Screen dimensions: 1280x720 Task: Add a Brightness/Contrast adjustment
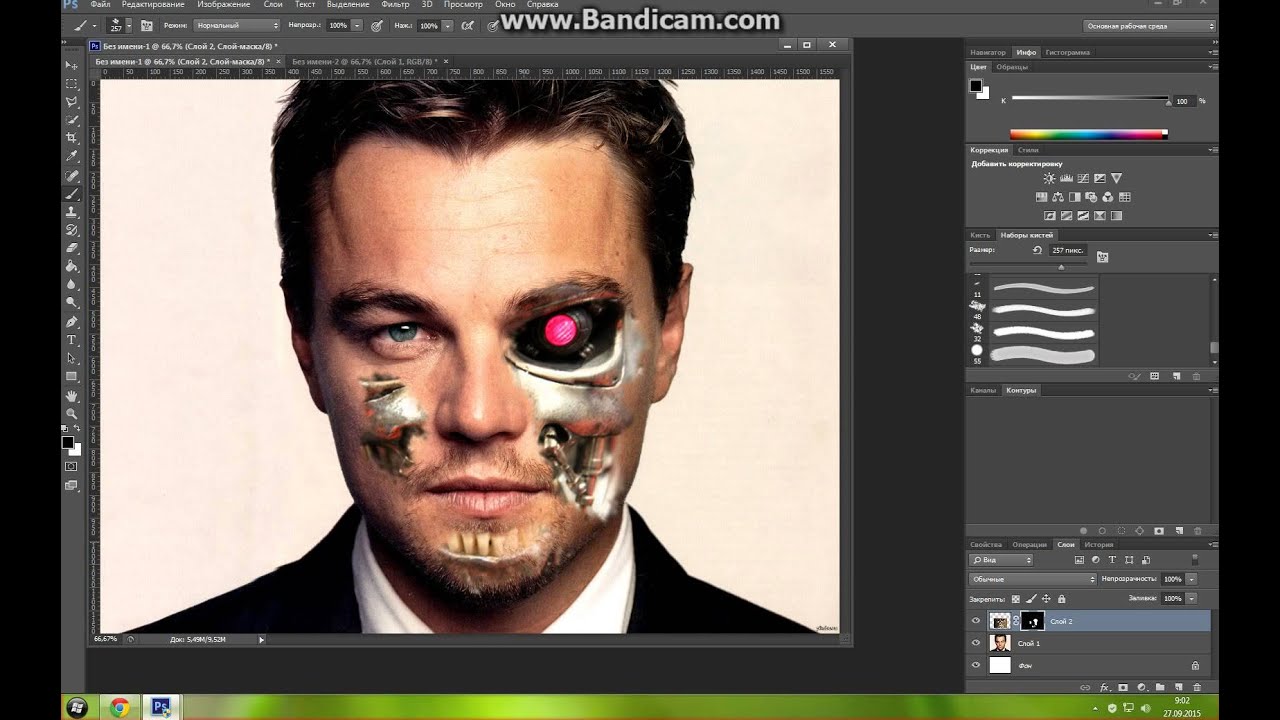coord(1049,178)
